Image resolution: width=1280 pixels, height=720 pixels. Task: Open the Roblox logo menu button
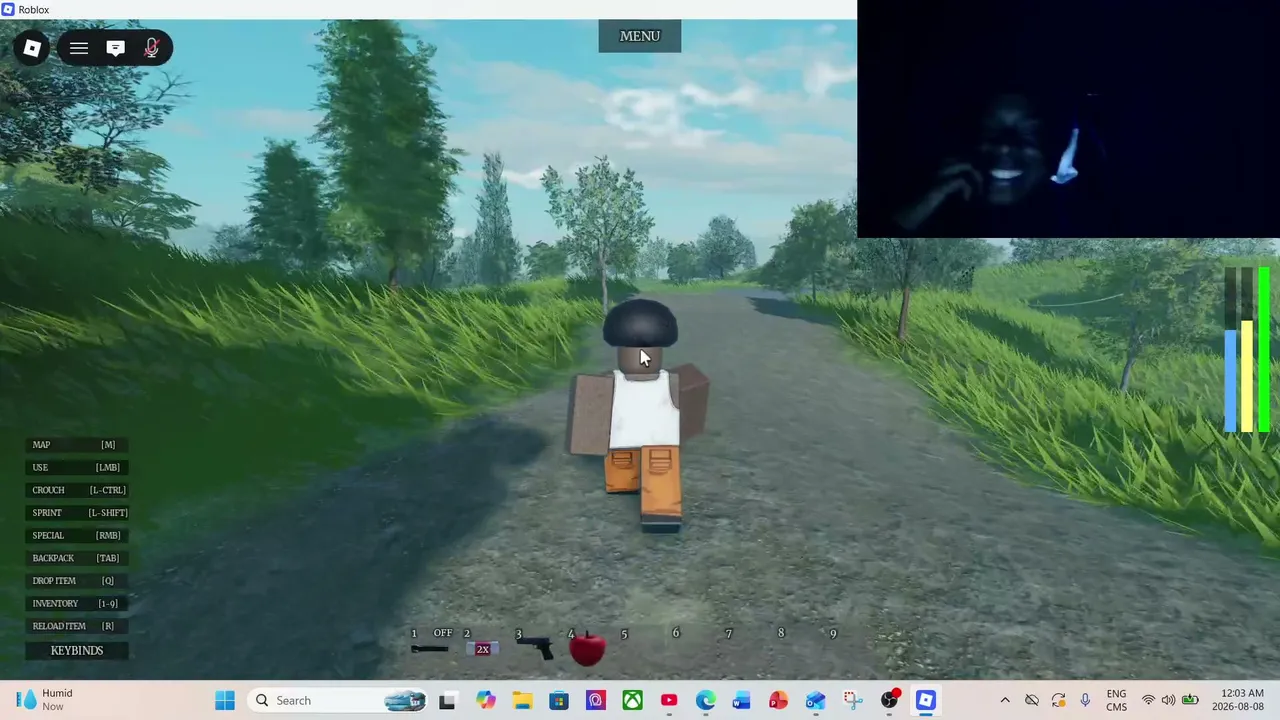click(32, 48)
